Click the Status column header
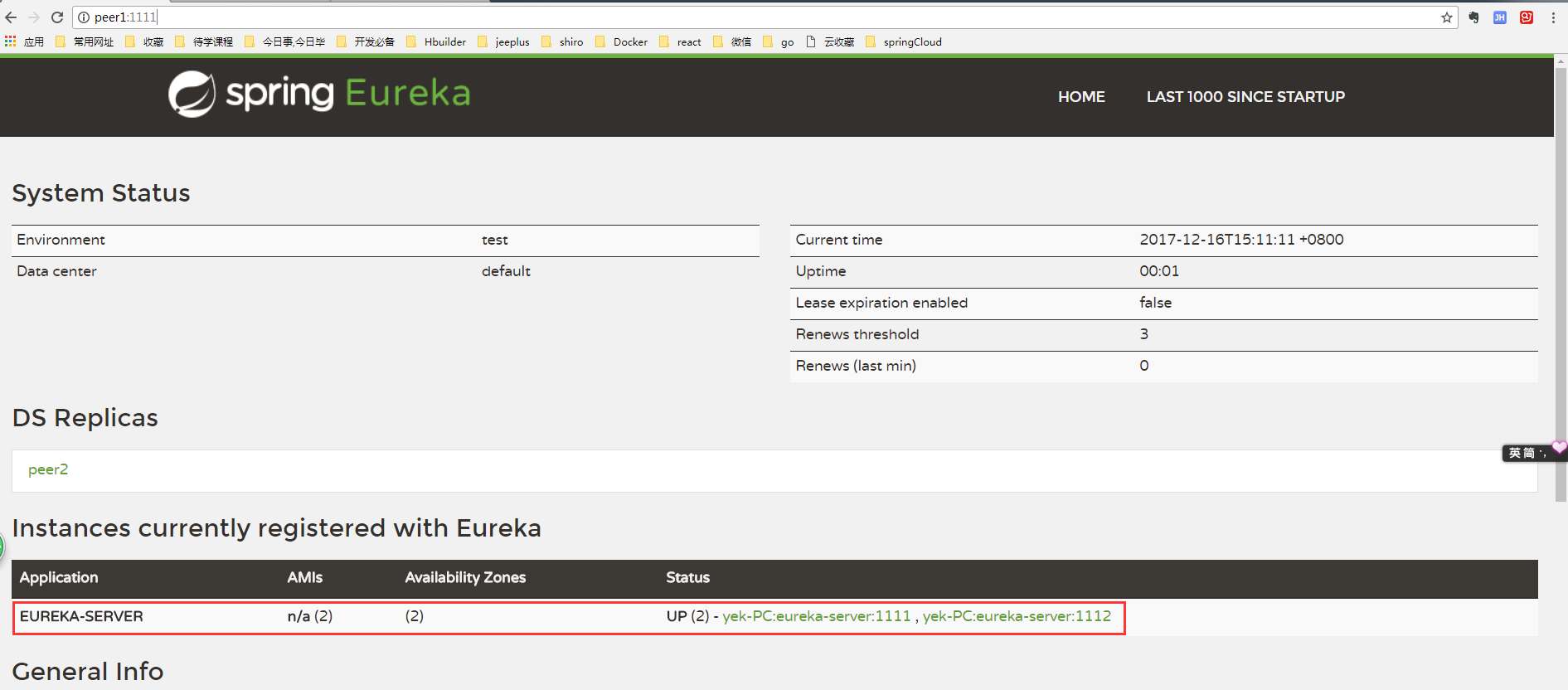The height and width of the screenshot is (690, 1568). click(x=688, y=577)
